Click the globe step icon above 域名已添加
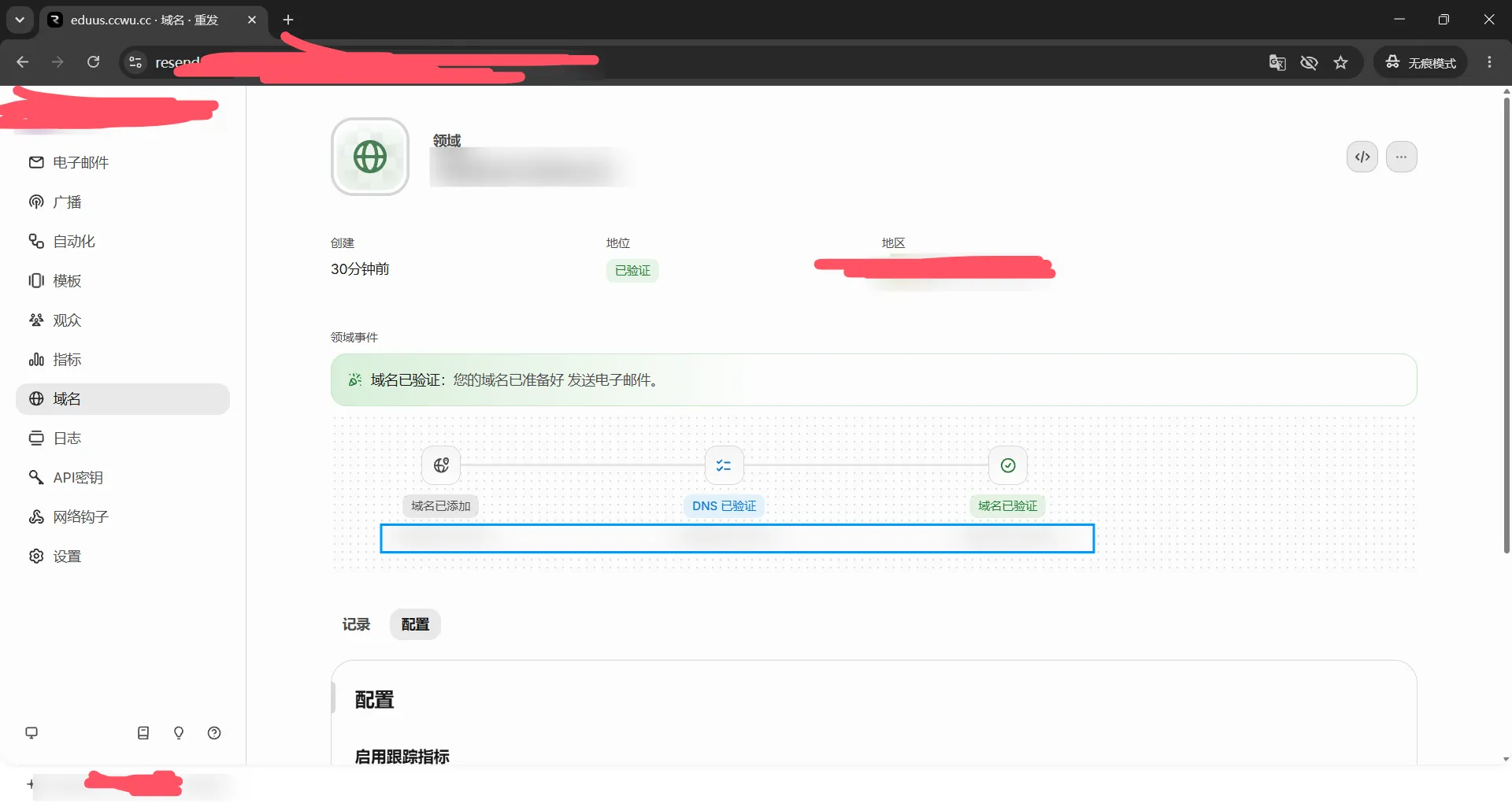 [x=441, y=465]
